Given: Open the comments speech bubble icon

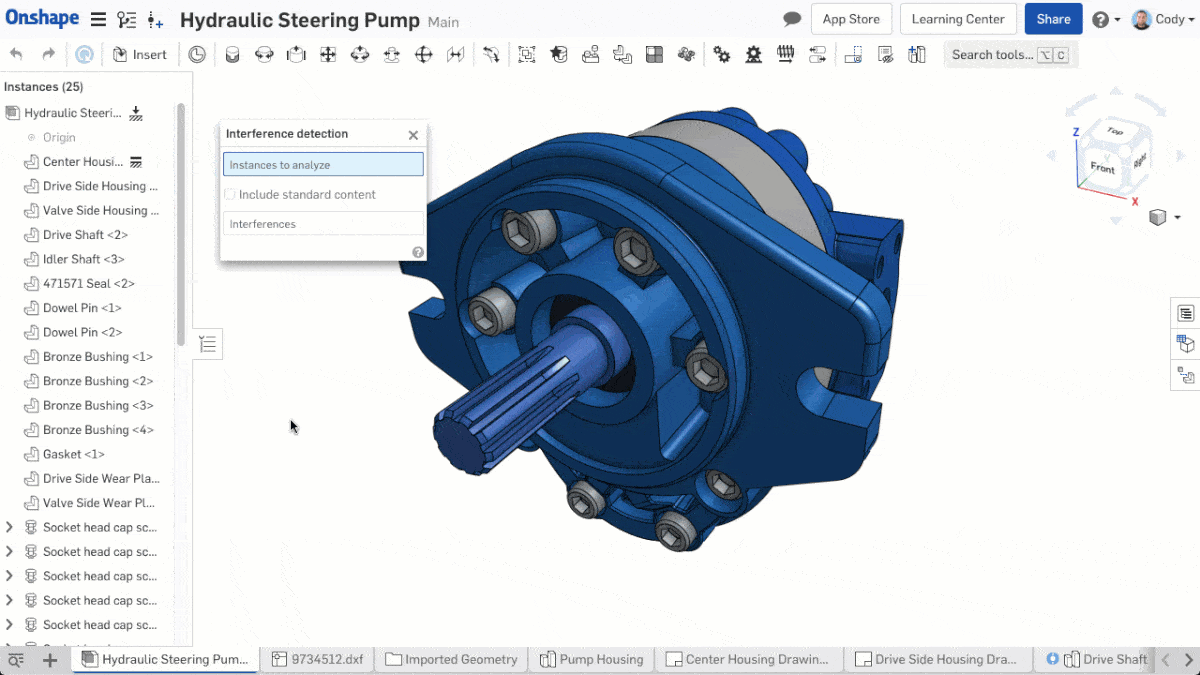Looking at the screenshot, I should click(792, 19).
